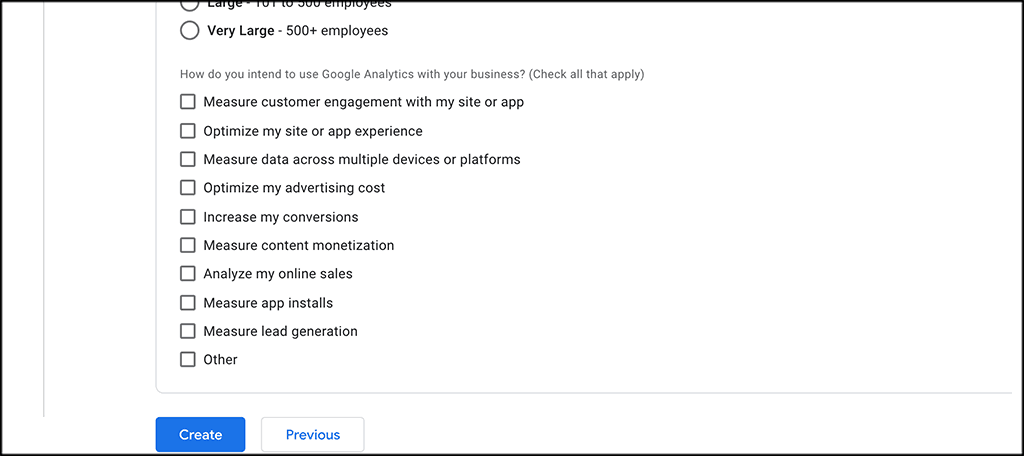Select the partially visible Large radio button

point(190,4)
